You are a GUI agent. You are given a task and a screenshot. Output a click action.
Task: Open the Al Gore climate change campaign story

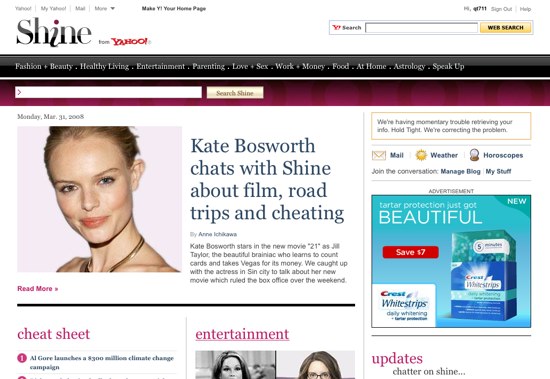tap(101, 362)
